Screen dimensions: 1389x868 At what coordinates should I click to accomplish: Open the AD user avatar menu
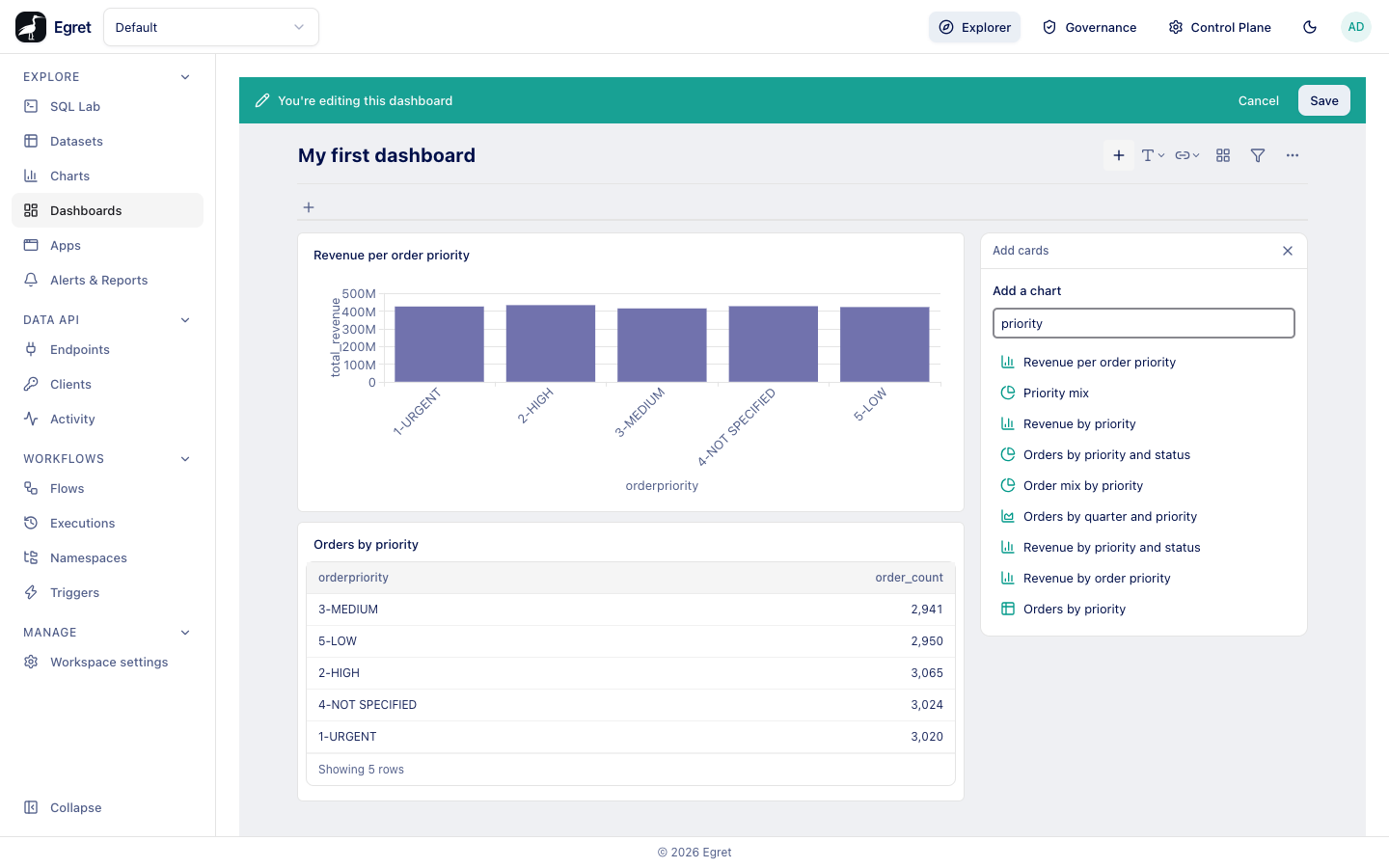(x=1356, y=27)
